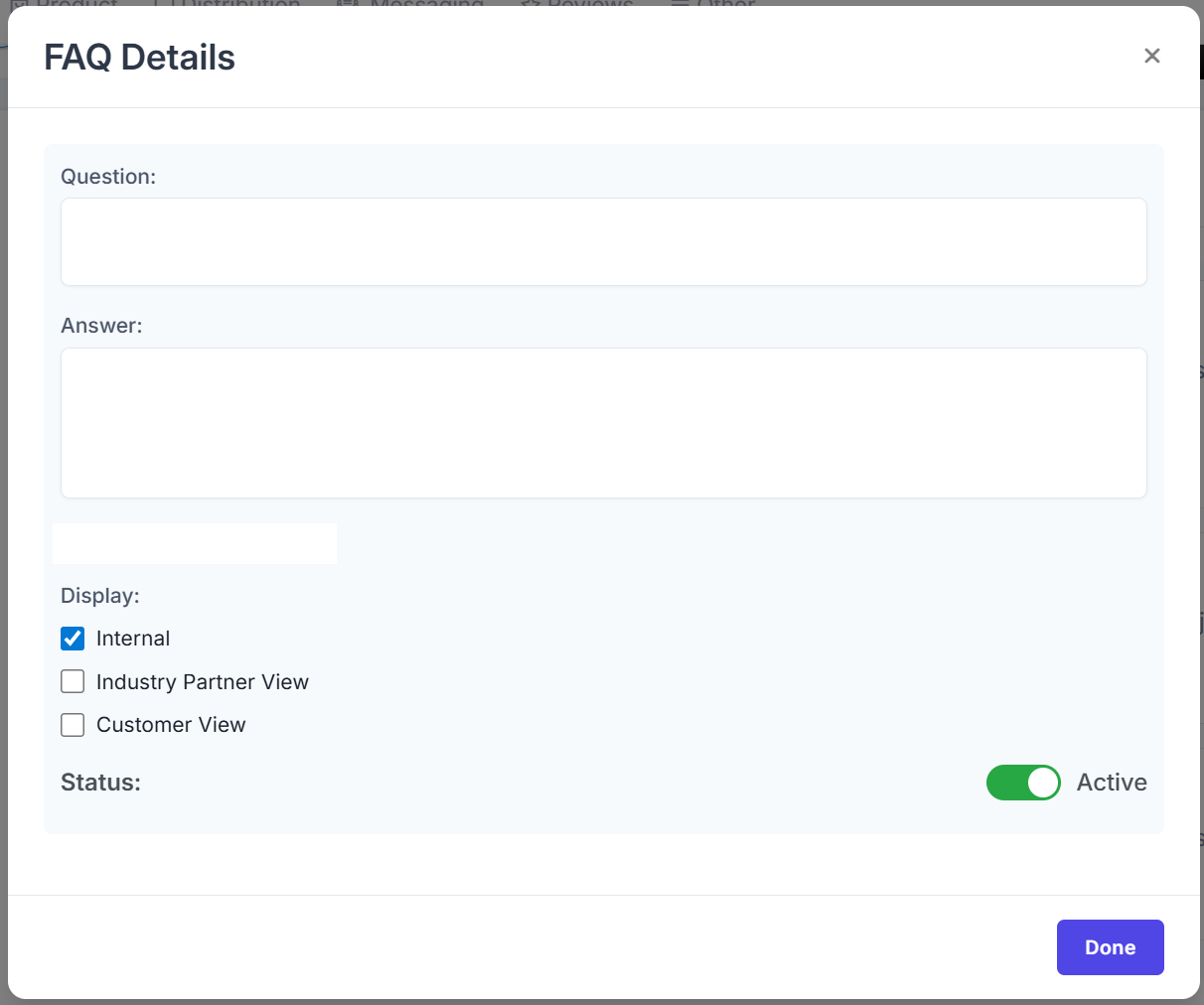This screenshot has width=1204, height=1005.
Task: Click the "Active" label beside the switch
Action: (1111, 783)
